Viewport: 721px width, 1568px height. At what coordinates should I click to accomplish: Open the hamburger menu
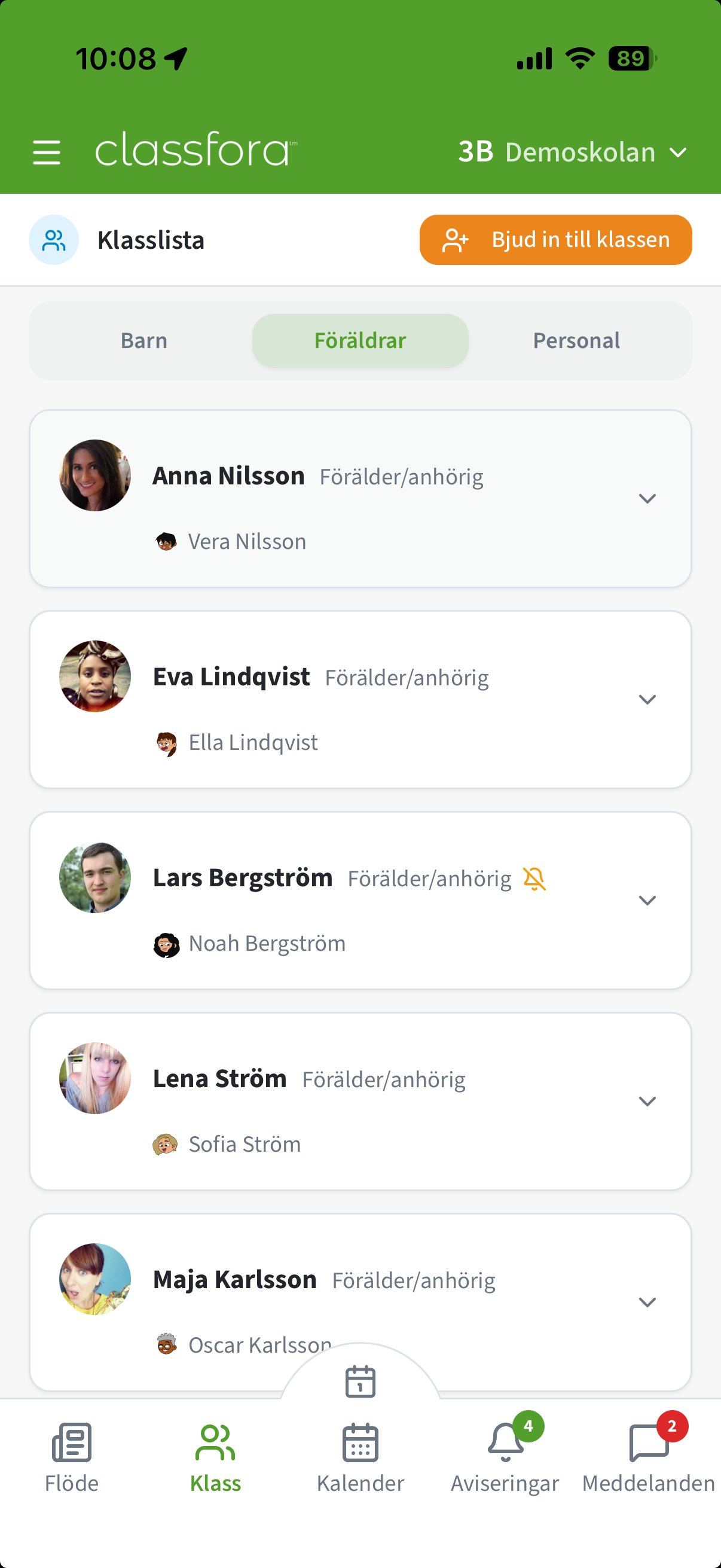(x=46, y=152)
